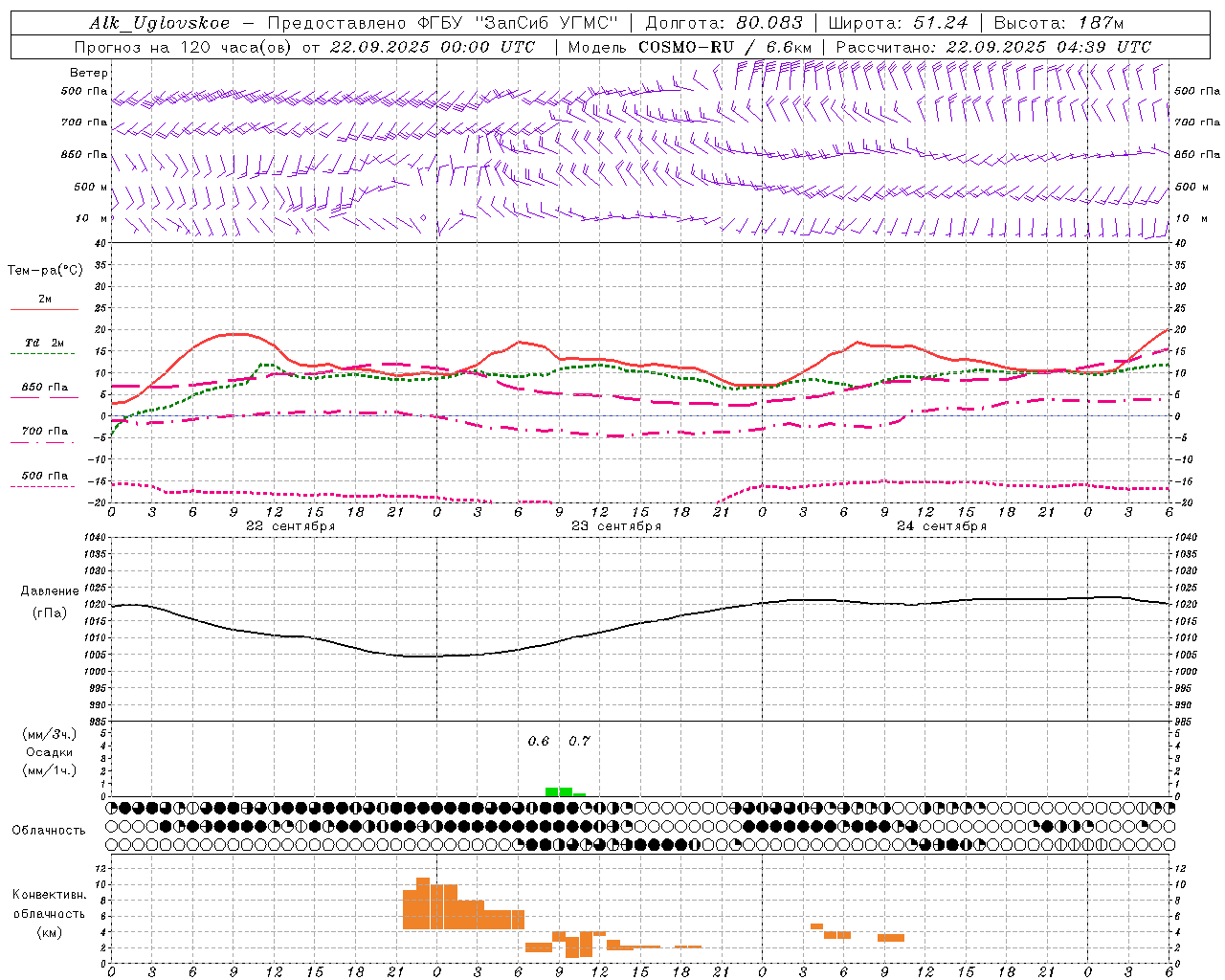Select the model name COSMO-RU / 6.6км
The image size is (1225, 980).
coord(725,47)
